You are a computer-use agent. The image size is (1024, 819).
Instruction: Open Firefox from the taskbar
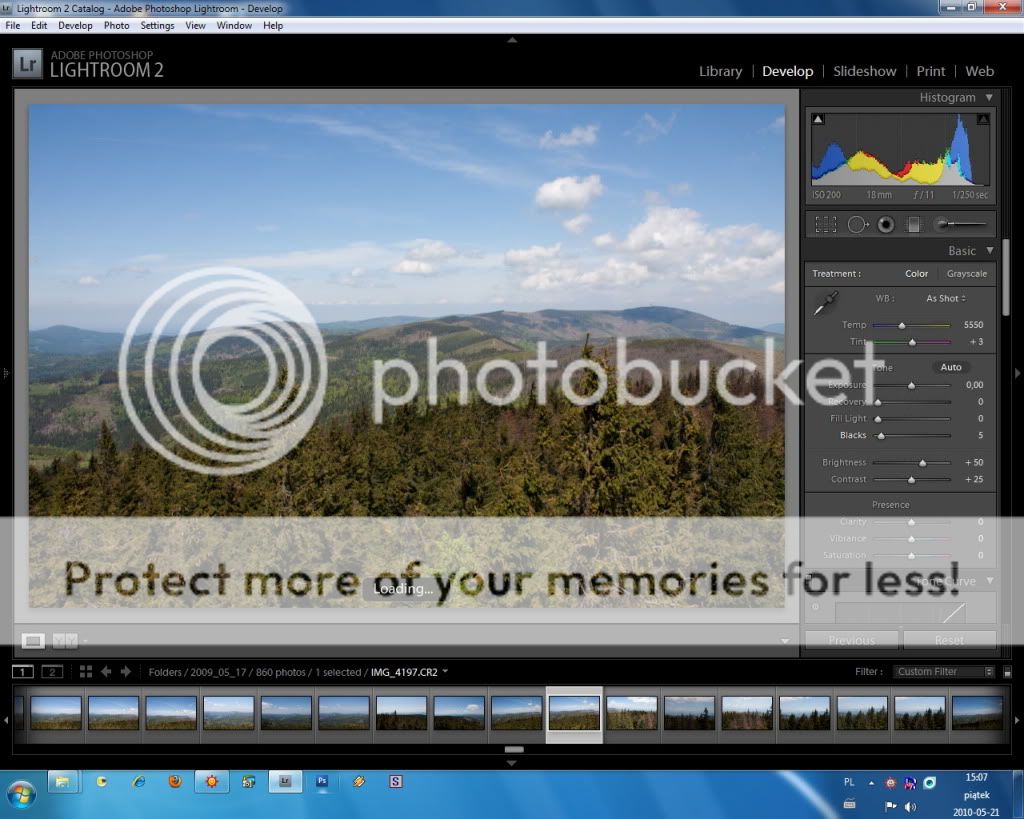pyautogui.click(x=175, y=782)
